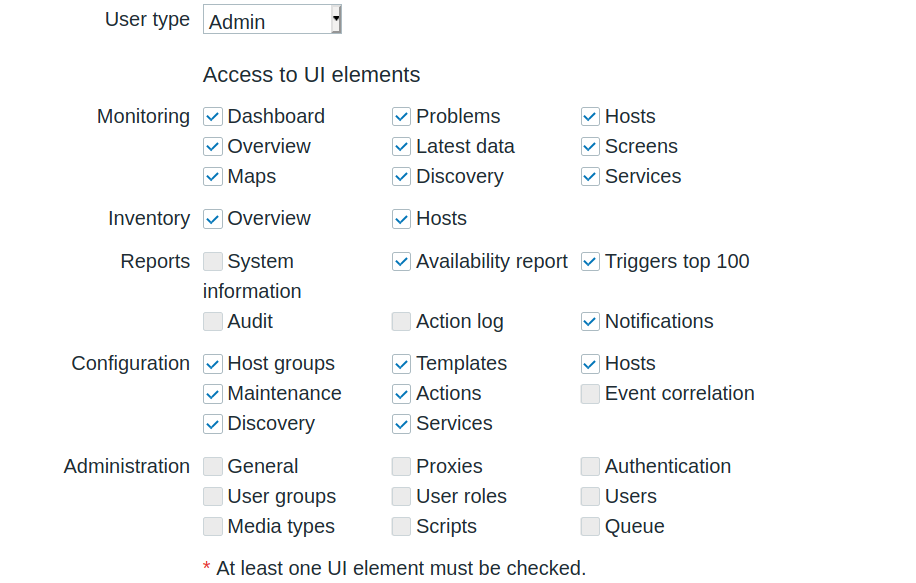Click the Administration Queue checkbox
Viewport: 916px width, 583px height.
pos(590,527)
